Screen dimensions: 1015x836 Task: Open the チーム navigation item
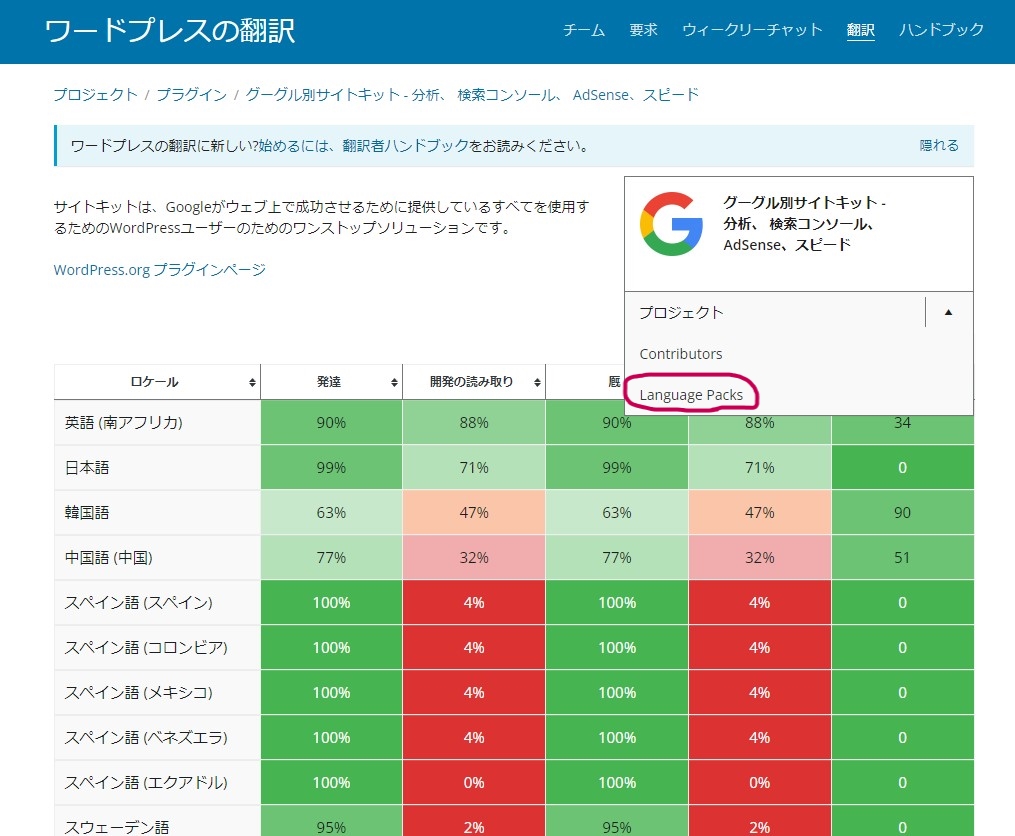click(x=584, y=30)
